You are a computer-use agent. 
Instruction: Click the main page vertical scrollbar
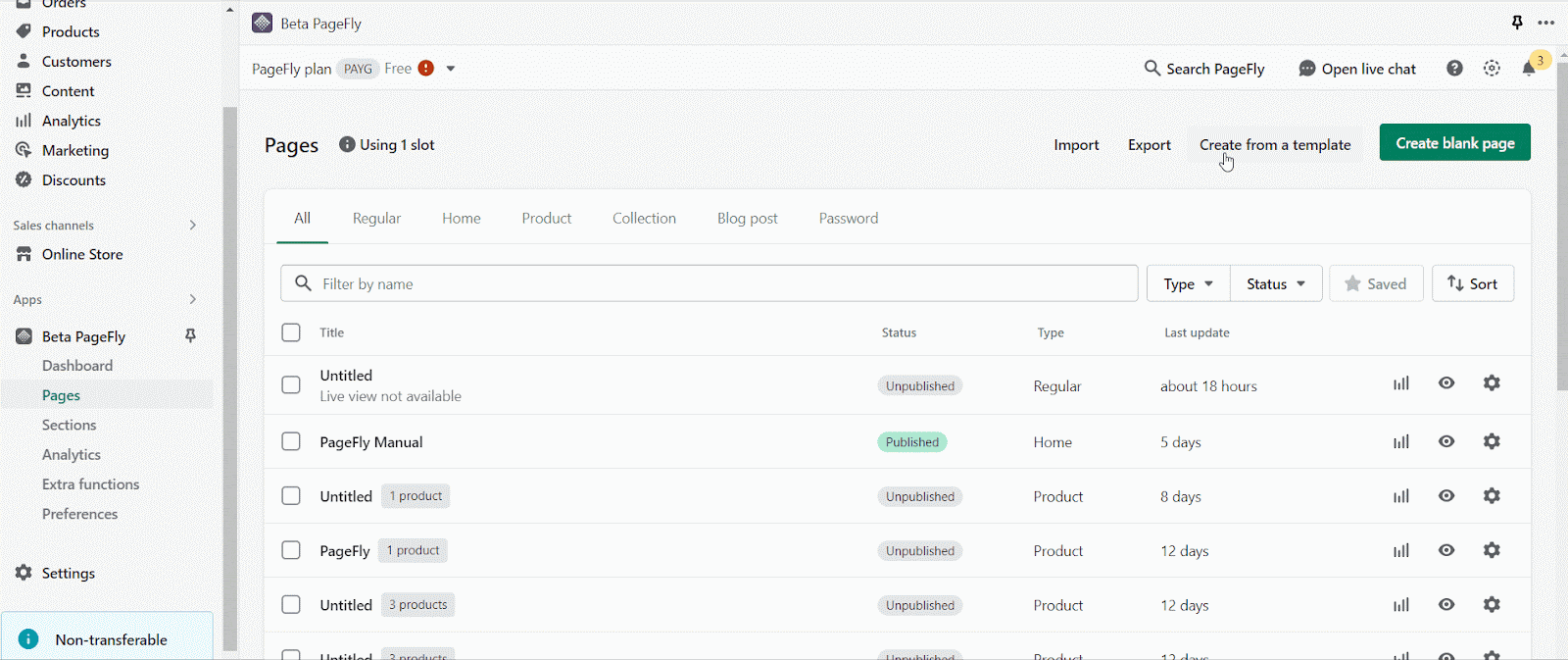click(x=1562, y=226)
